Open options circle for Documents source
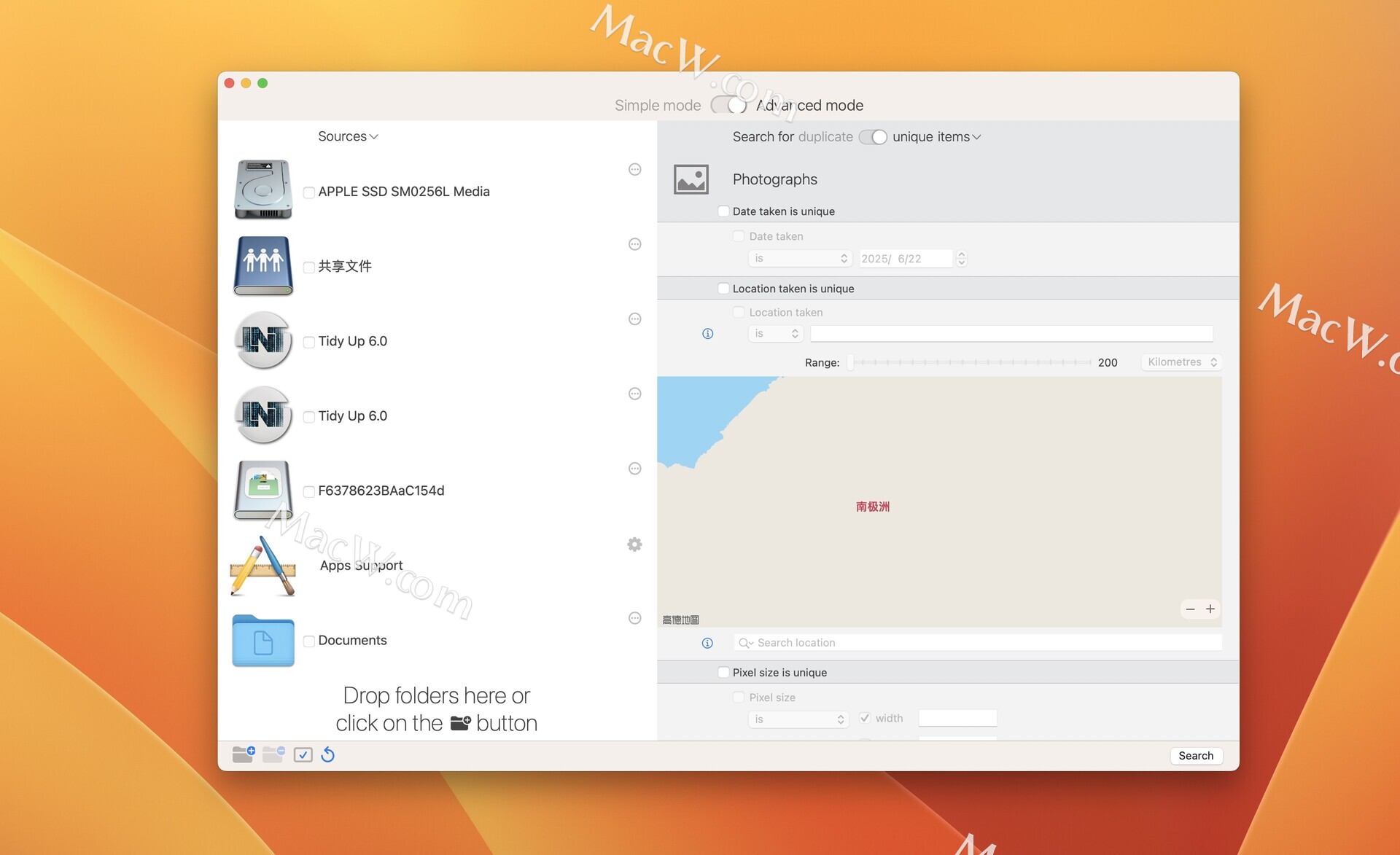 (x=634, y=618)
